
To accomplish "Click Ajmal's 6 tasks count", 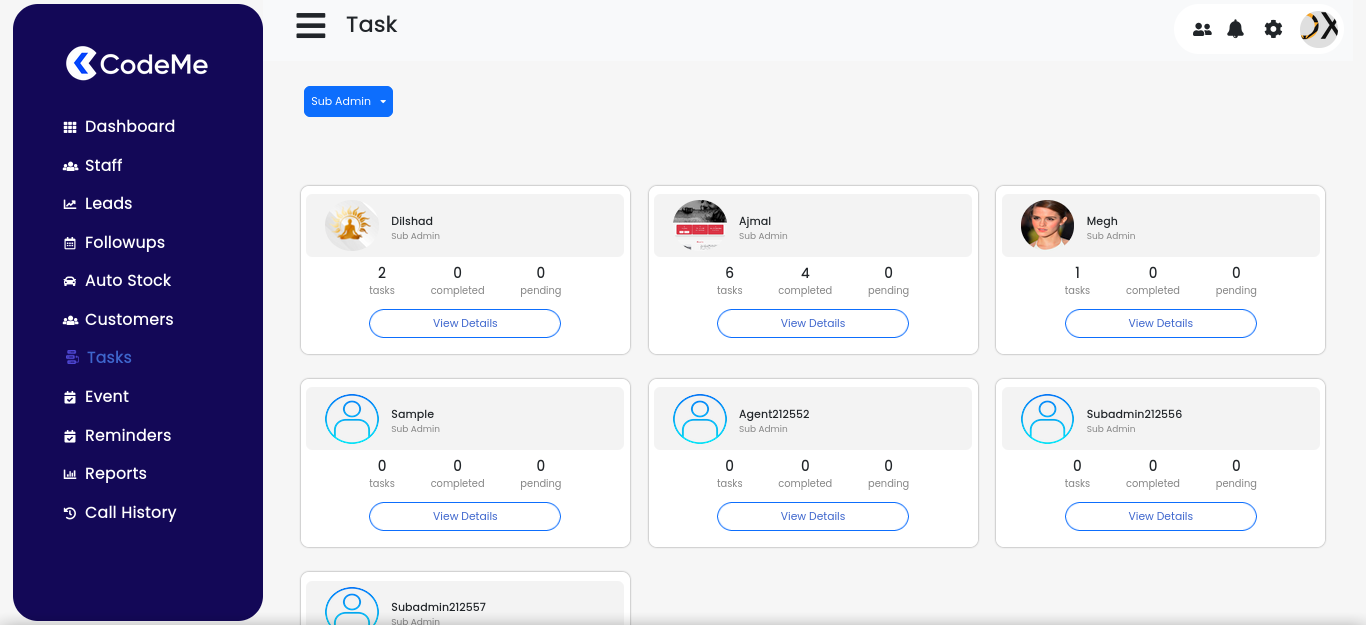I will click(x=730, y=273).
